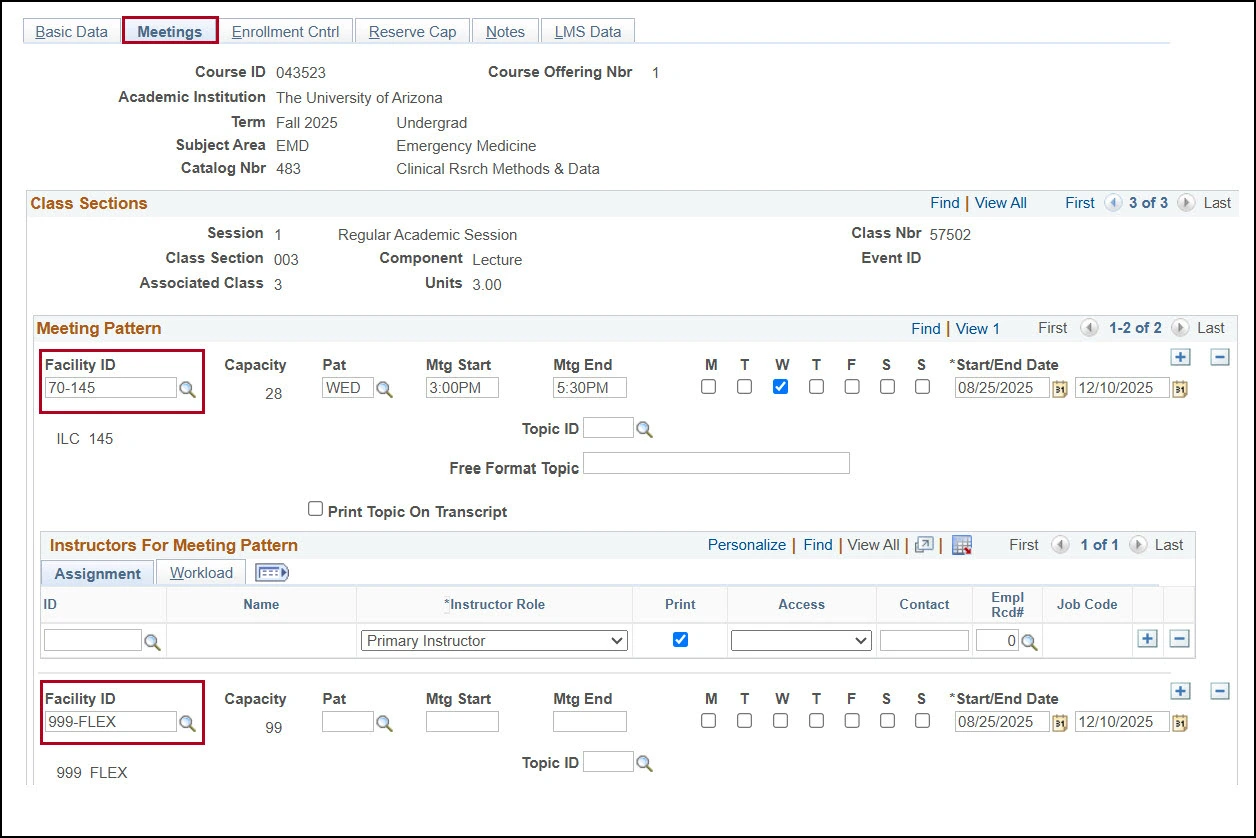
Task: Click View All in Class Sections
Action: (1000, 203)
